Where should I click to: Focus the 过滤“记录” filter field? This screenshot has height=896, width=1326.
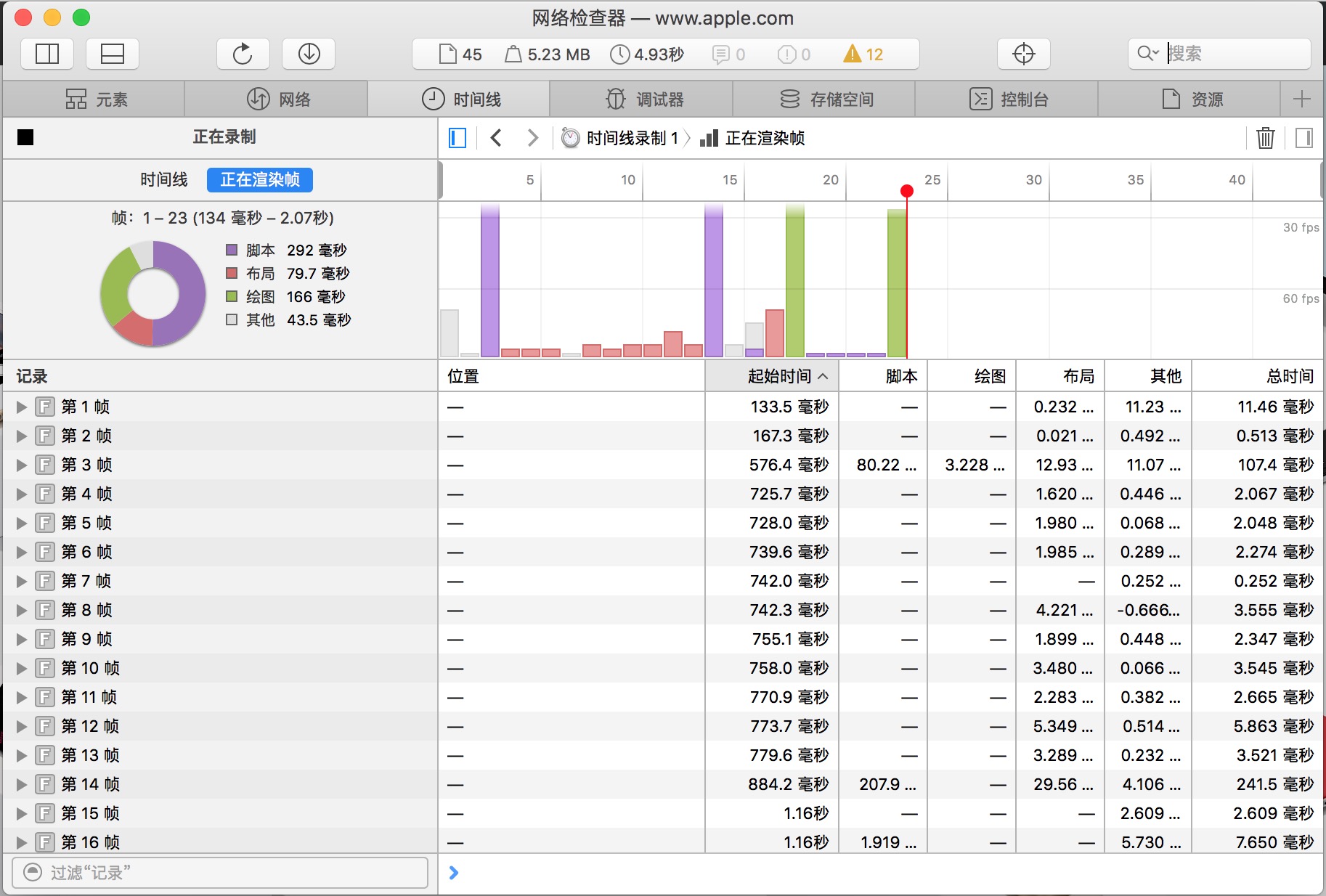point(220,872)
